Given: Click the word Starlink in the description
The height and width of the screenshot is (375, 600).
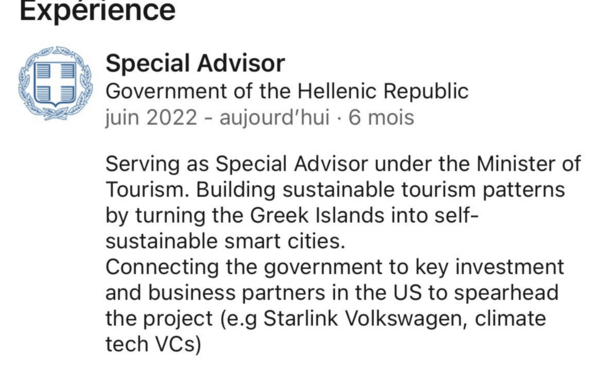Looking at the screenshot, I should [x=301, y=318].
